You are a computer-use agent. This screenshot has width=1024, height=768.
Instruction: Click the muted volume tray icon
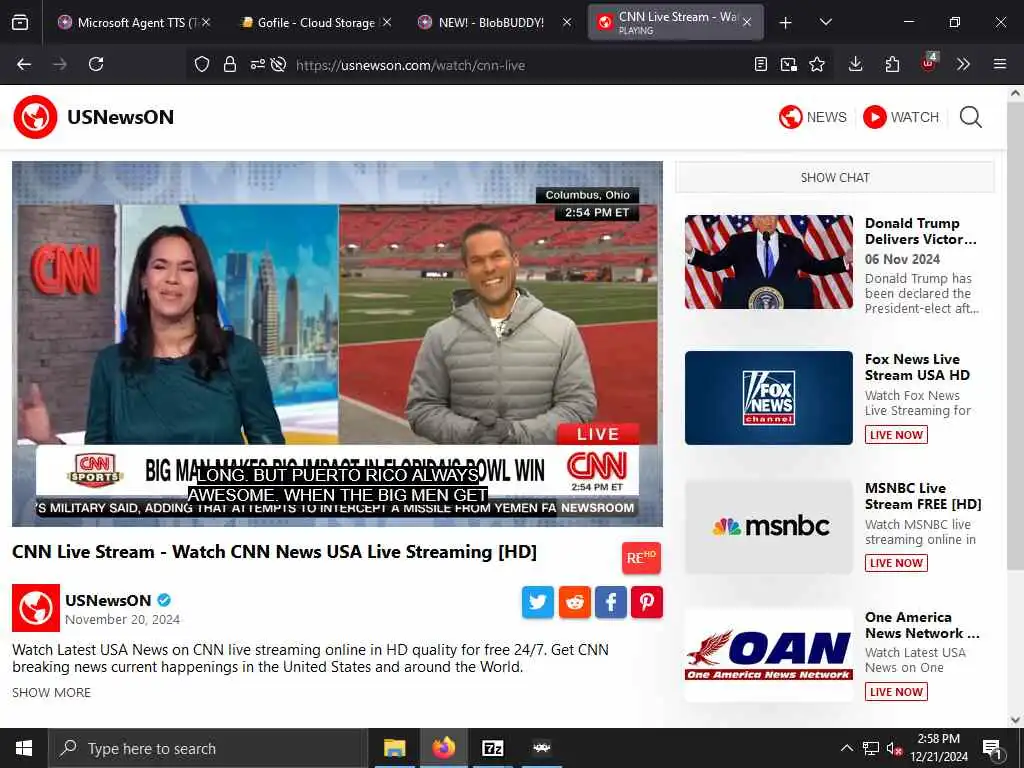coord(894,748)
